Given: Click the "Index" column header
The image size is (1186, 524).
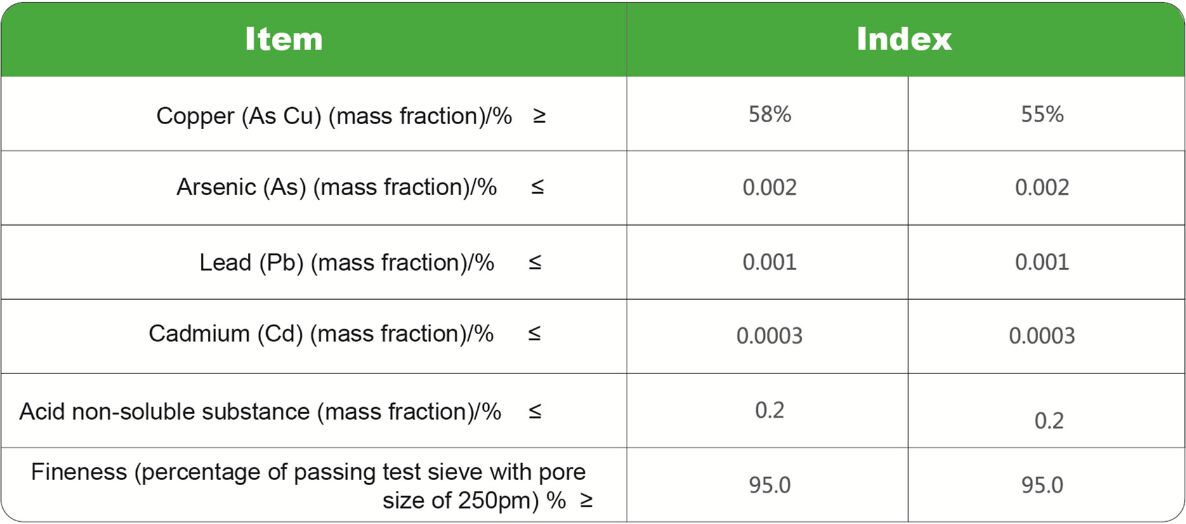Looking at the screenshot, I should coord(904,39).
